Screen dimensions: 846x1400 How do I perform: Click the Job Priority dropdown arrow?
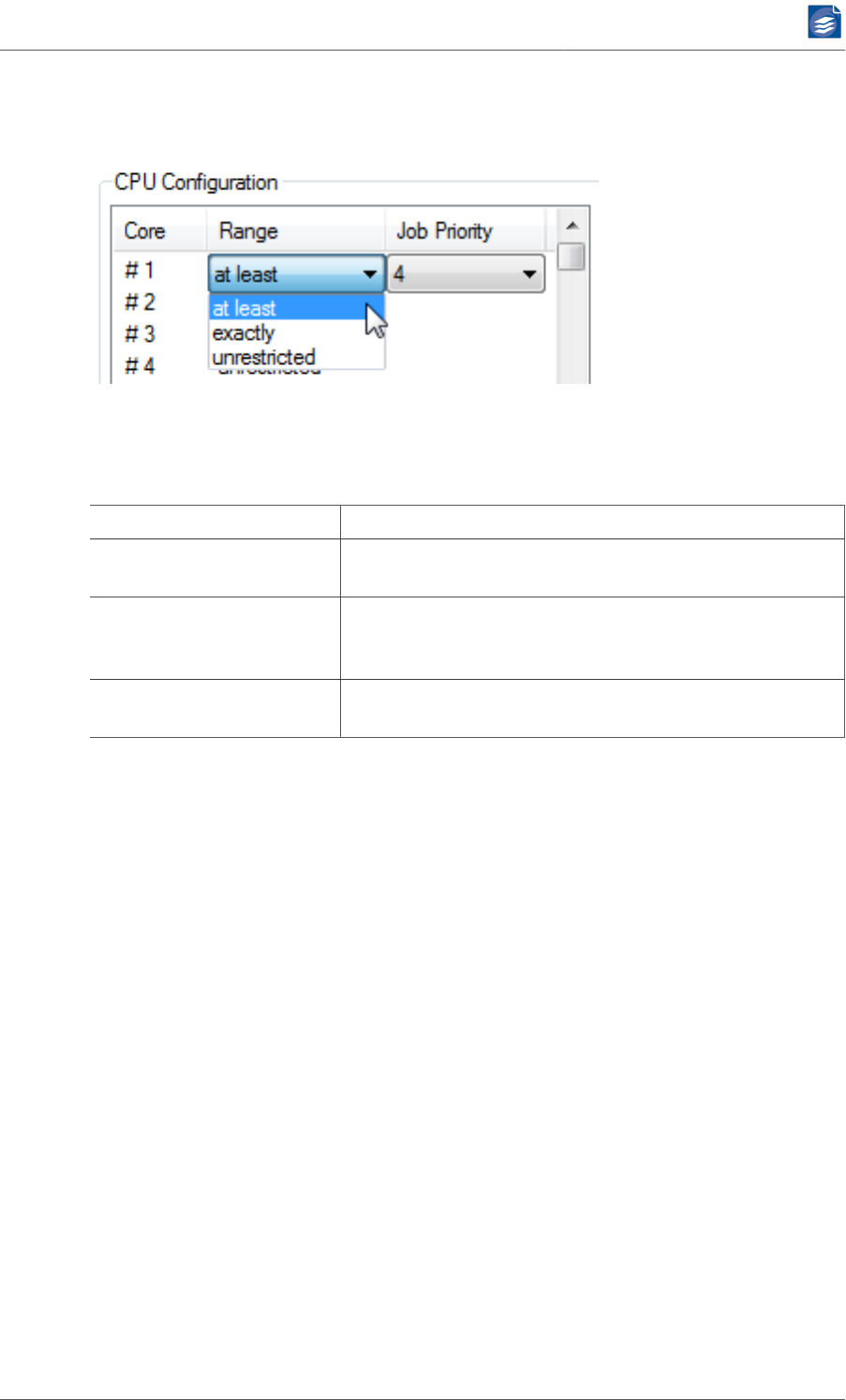pyautogui.click(x=529, y=274)
